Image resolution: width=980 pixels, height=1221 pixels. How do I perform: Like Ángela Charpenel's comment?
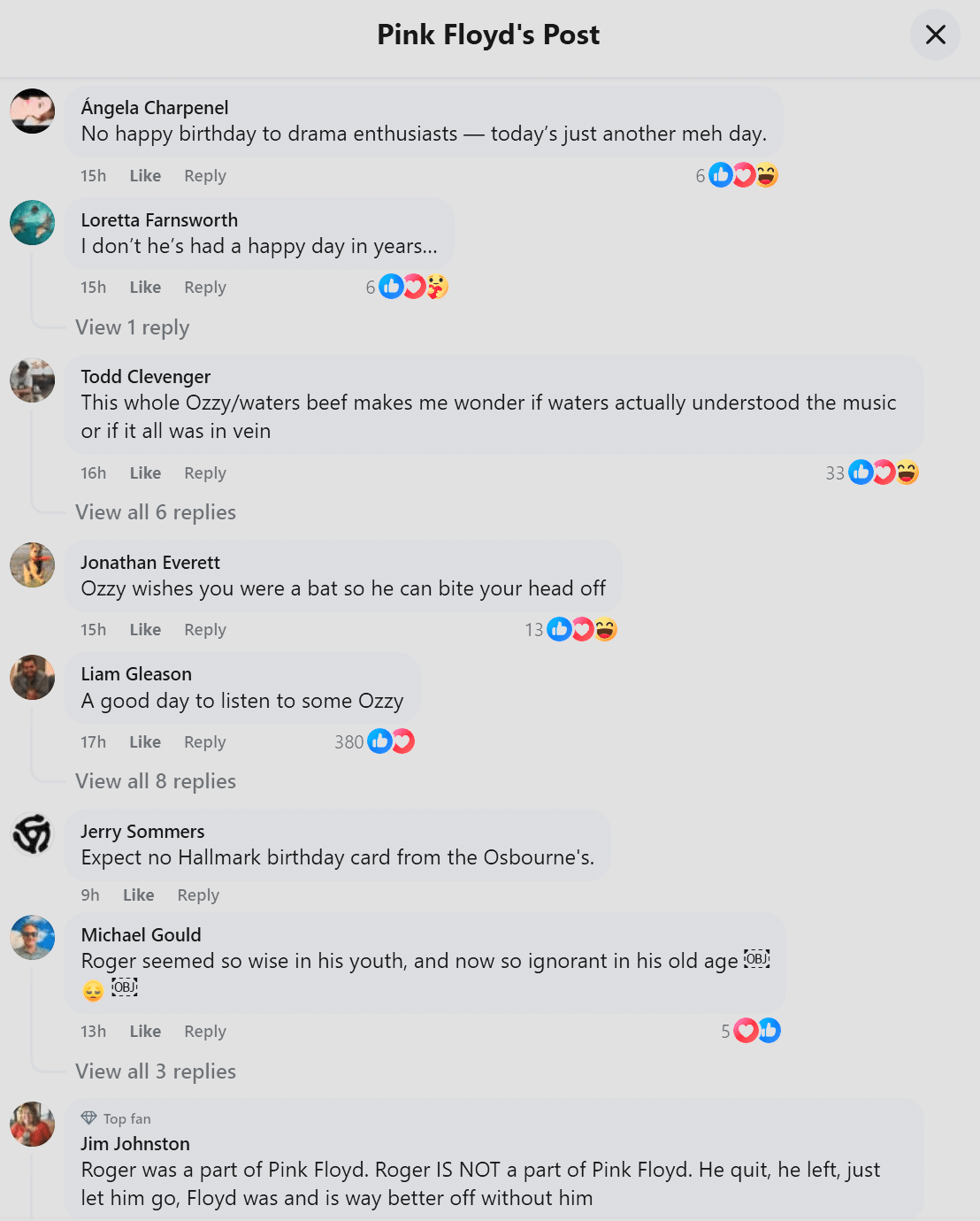tap(145, 175)
